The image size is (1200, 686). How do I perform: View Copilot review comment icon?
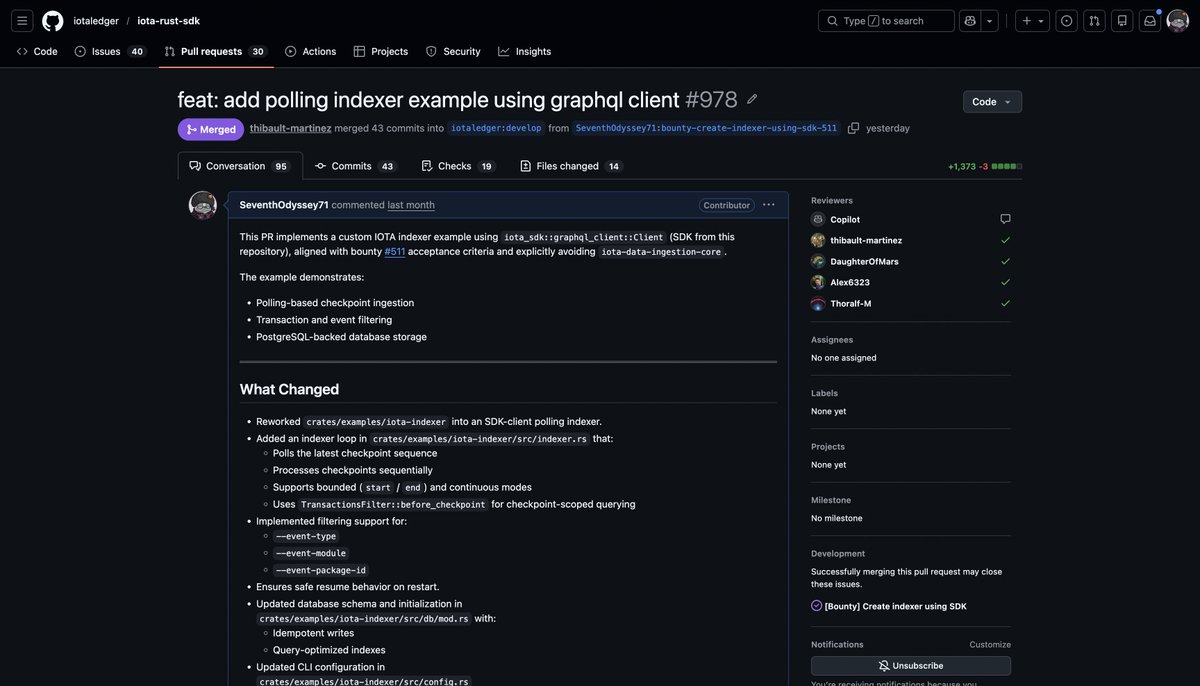1005,219
